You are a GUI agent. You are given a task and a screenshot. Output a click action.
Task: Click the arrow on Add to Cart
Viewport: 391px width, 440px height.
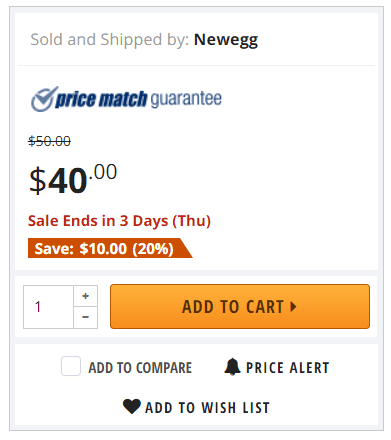point(293,306)
